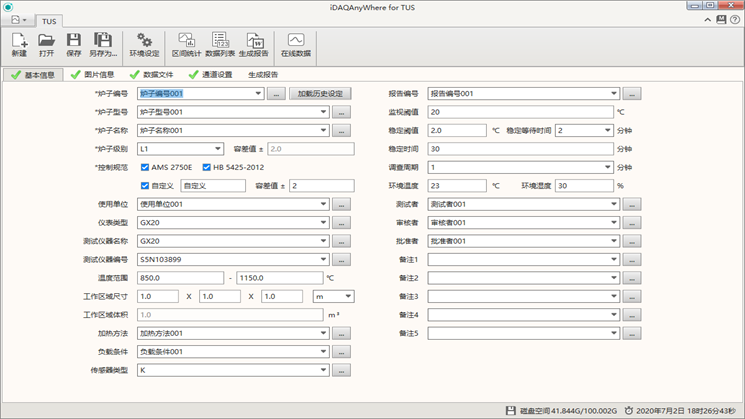
Task: Click the browse button beside 报告编号
Action: (x=633, y=93)
